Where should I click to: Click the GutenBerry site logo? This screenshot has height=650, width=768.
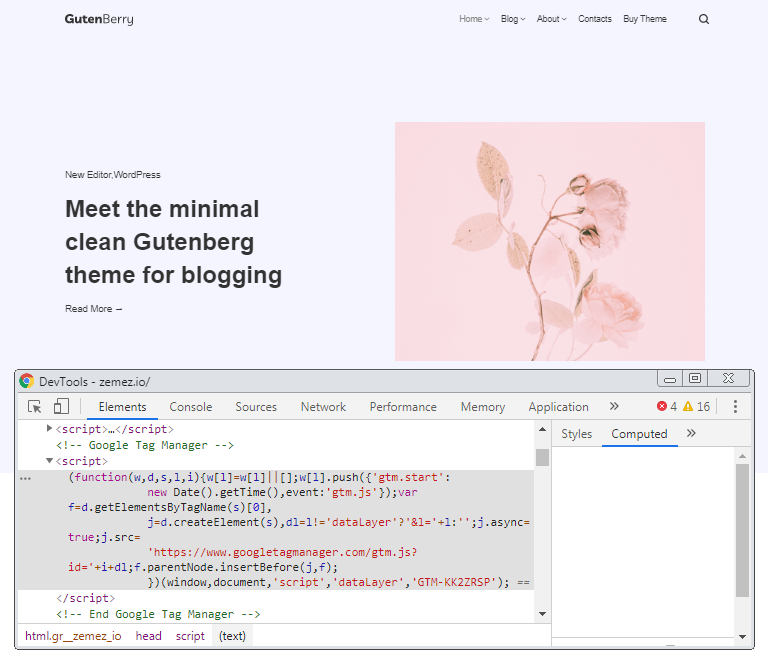pyautogui.click(x=99, y=19)
